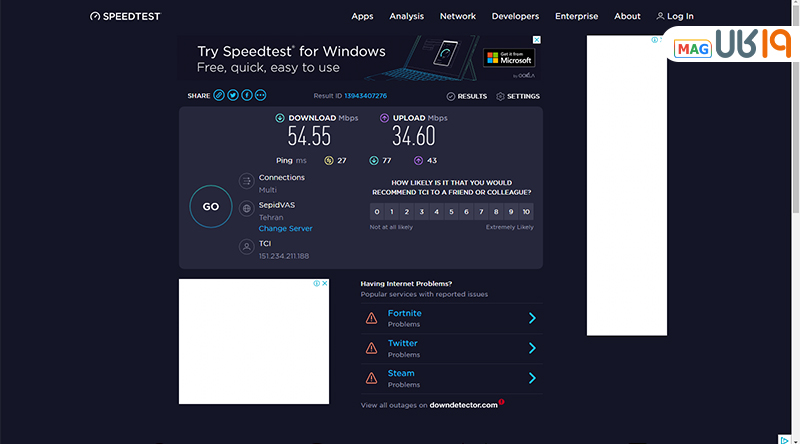Viewport: 800px width, 444px height.
Task: Click the idle ping latency icon
Action: click(x=329, y=161)
